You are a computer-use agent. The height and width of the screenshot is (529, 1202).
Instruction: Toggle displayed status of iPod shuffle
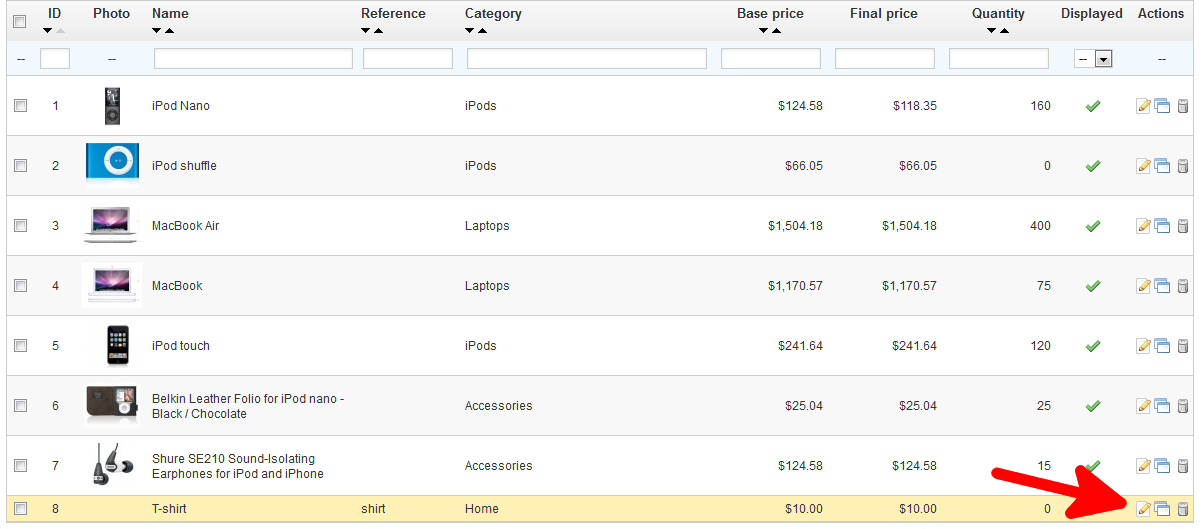[1093, 166]
